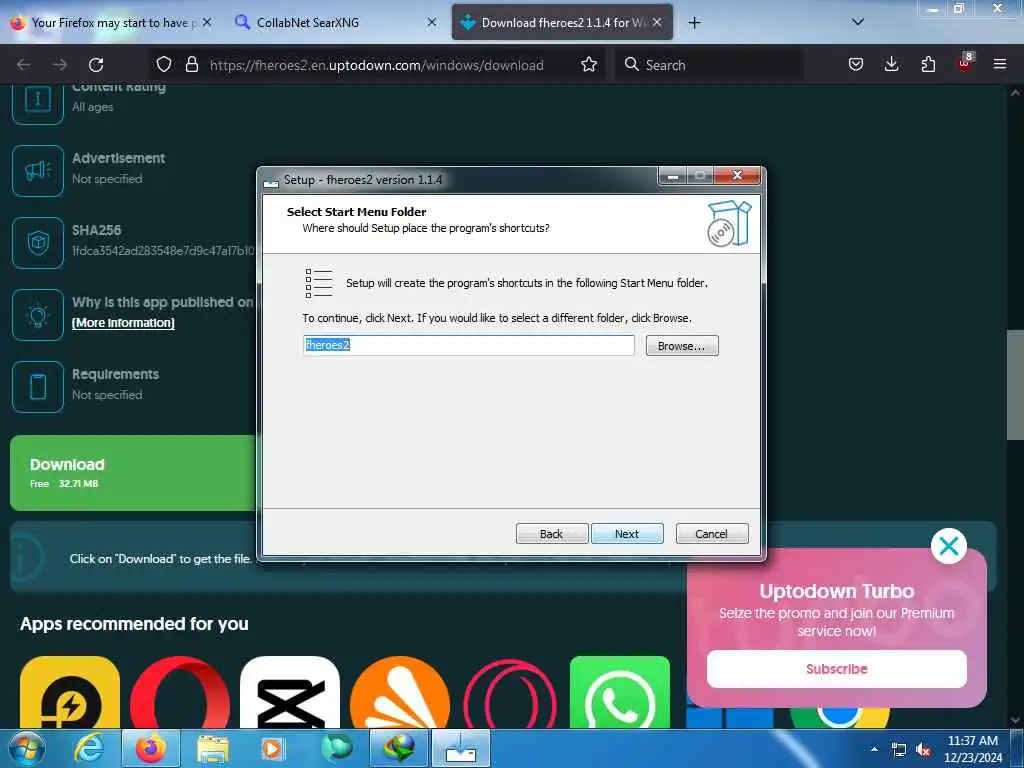Image resolution: width=1024 pixels, height=768 pixels.
Task: Reload the current page
Action: point(96,65)
